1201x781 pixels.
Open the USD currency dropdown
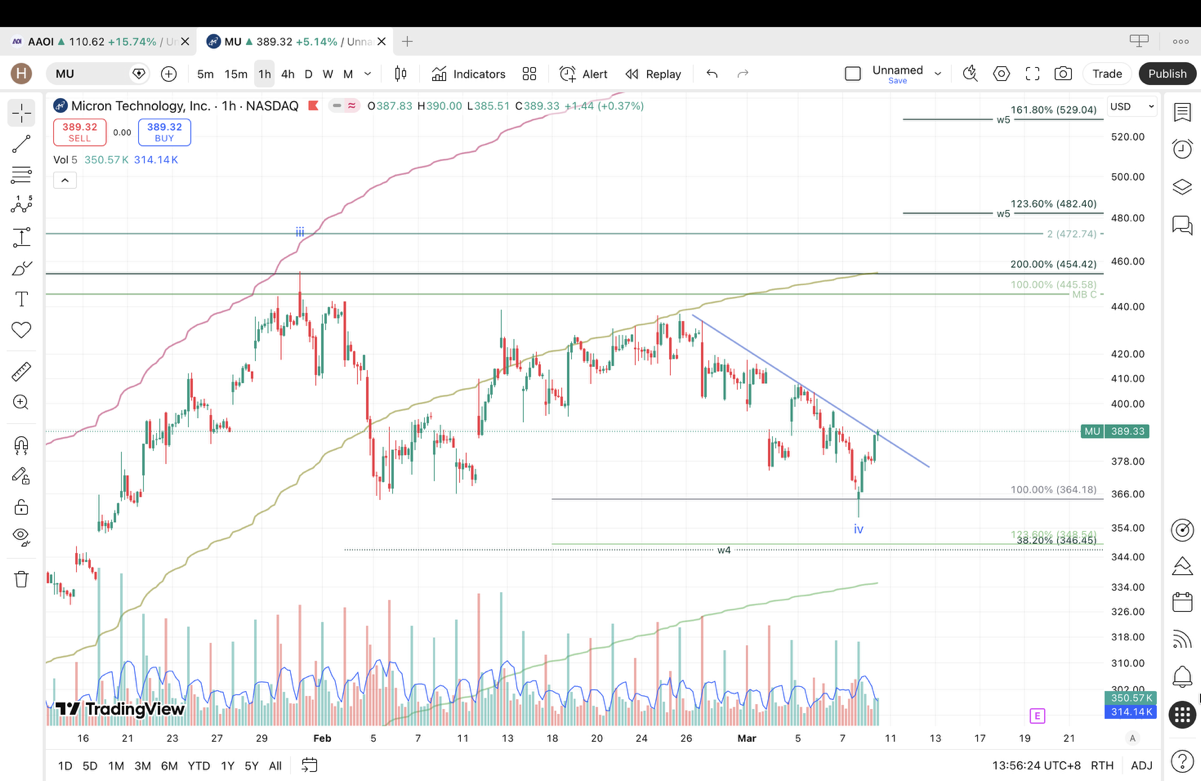point(1131,107)
